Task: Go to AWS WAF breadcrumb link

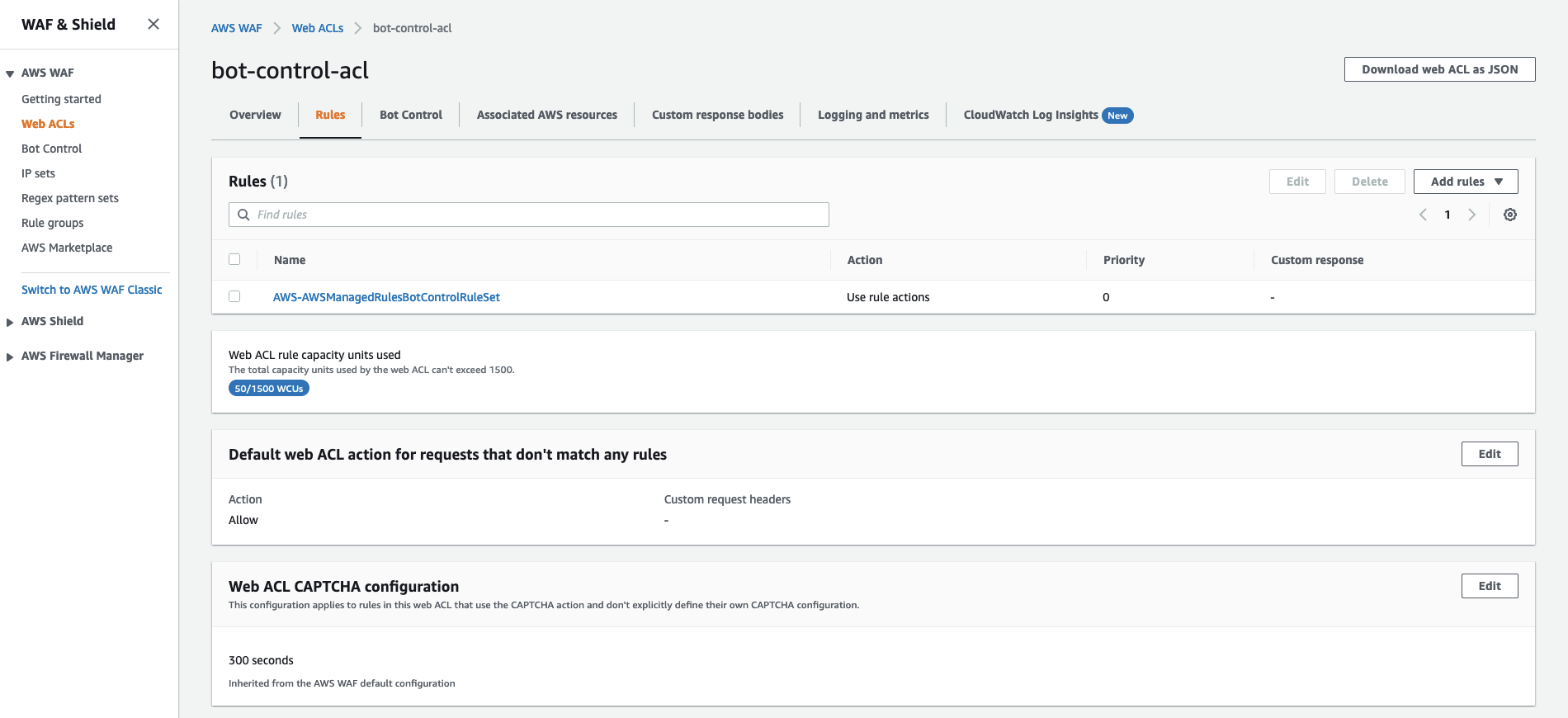Action: (x=236, y=28)
